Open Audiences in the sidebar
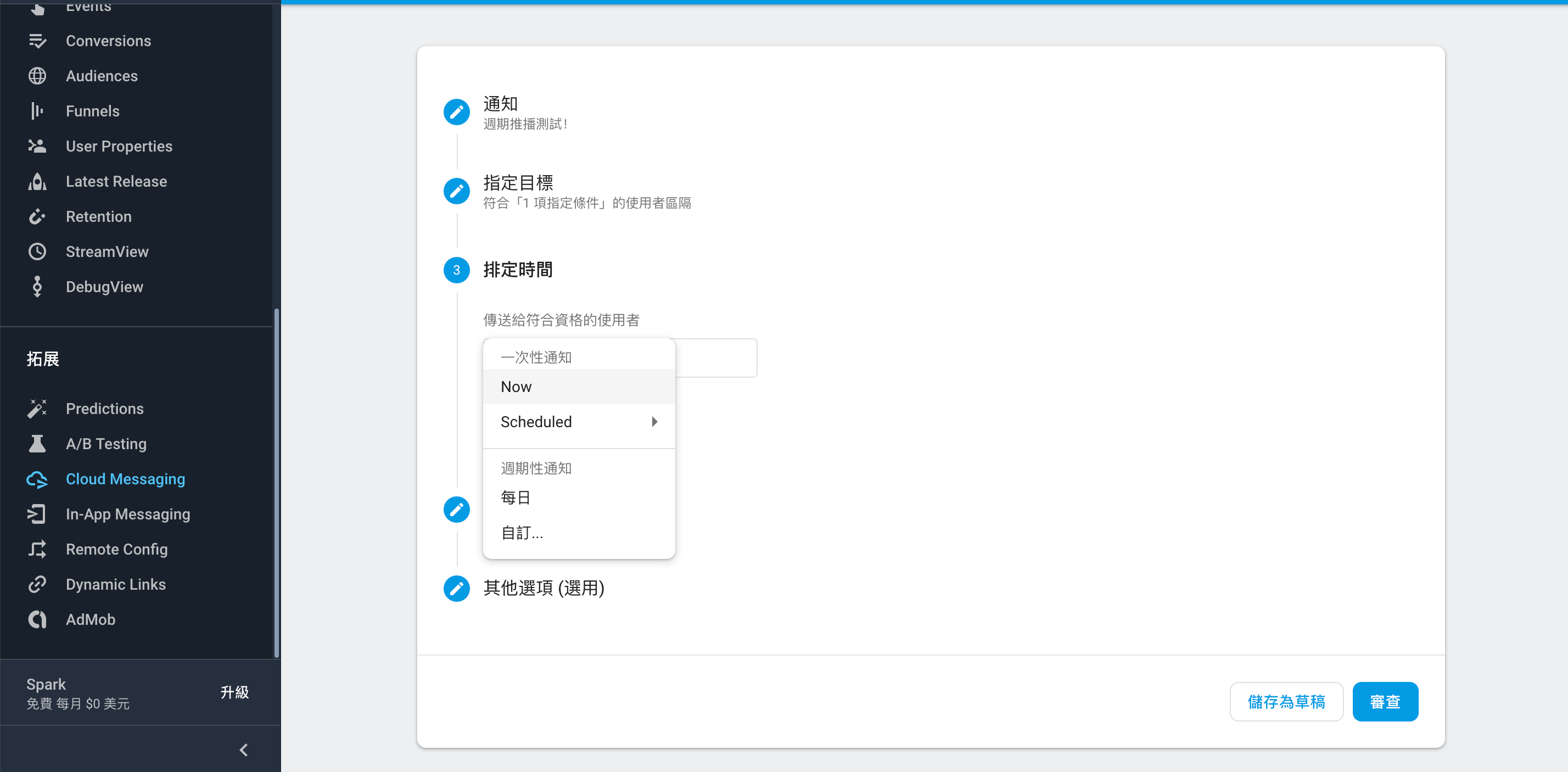 [102, 76]
